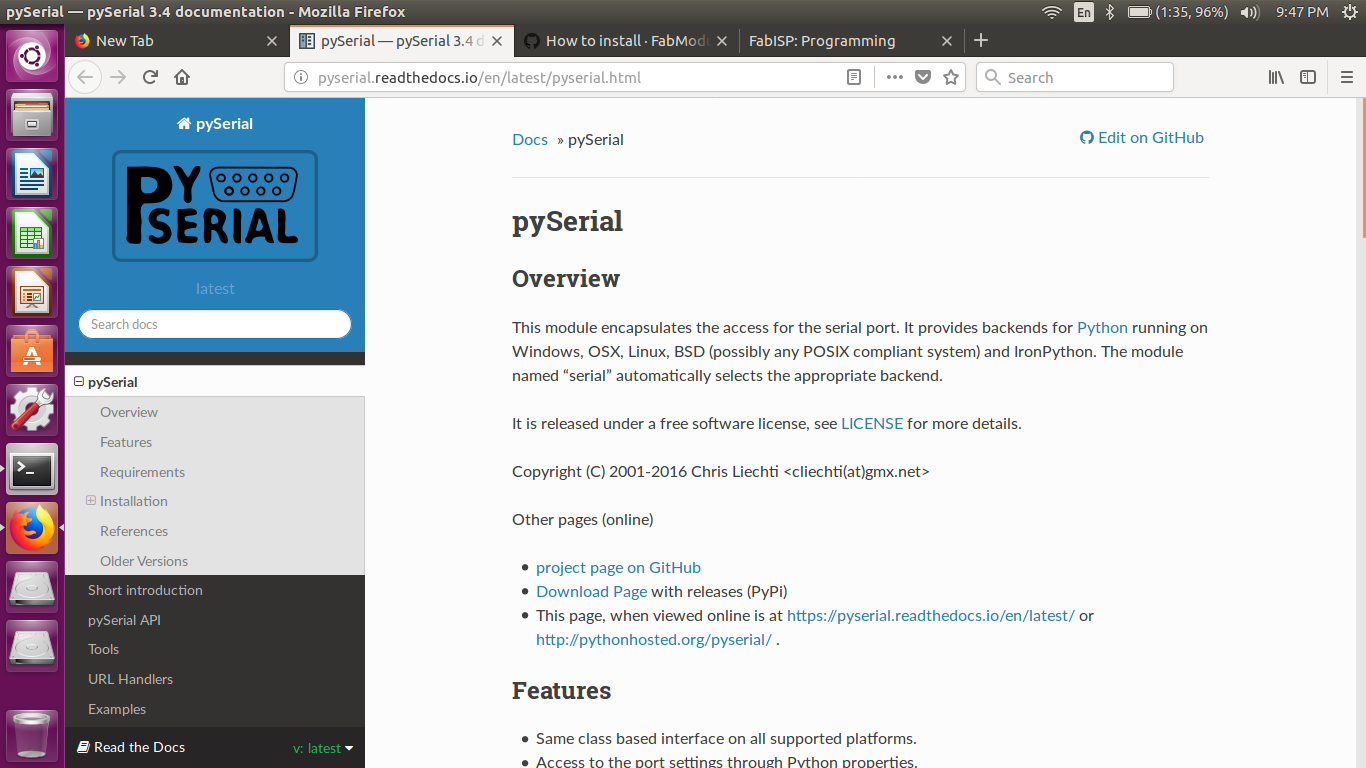Reload the current page
The image size is (1366, 768).
tap(150, 77)
